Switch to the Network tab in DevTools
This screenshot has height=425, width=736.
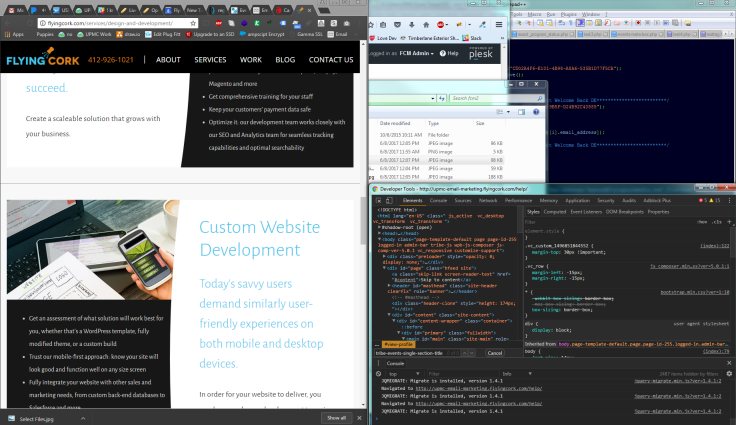(488, 201)
